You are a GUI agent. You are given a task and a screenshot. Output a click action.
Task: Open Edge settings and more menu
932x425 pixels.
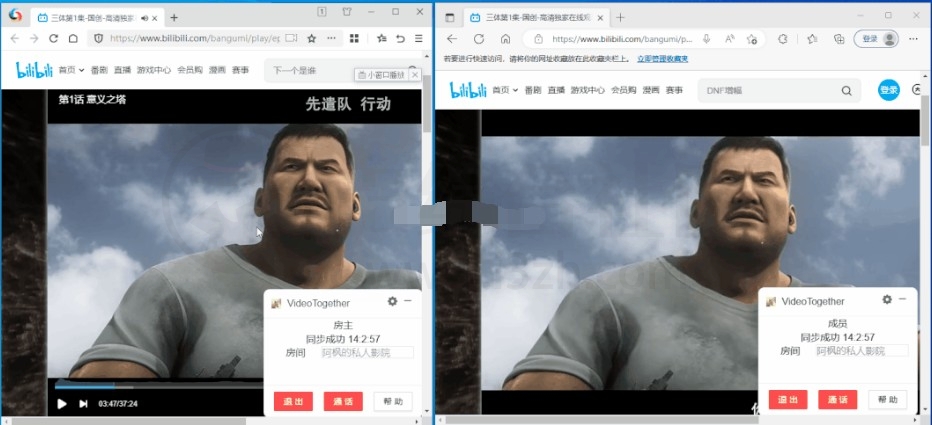pyautogui.click(x=913, y=39)
